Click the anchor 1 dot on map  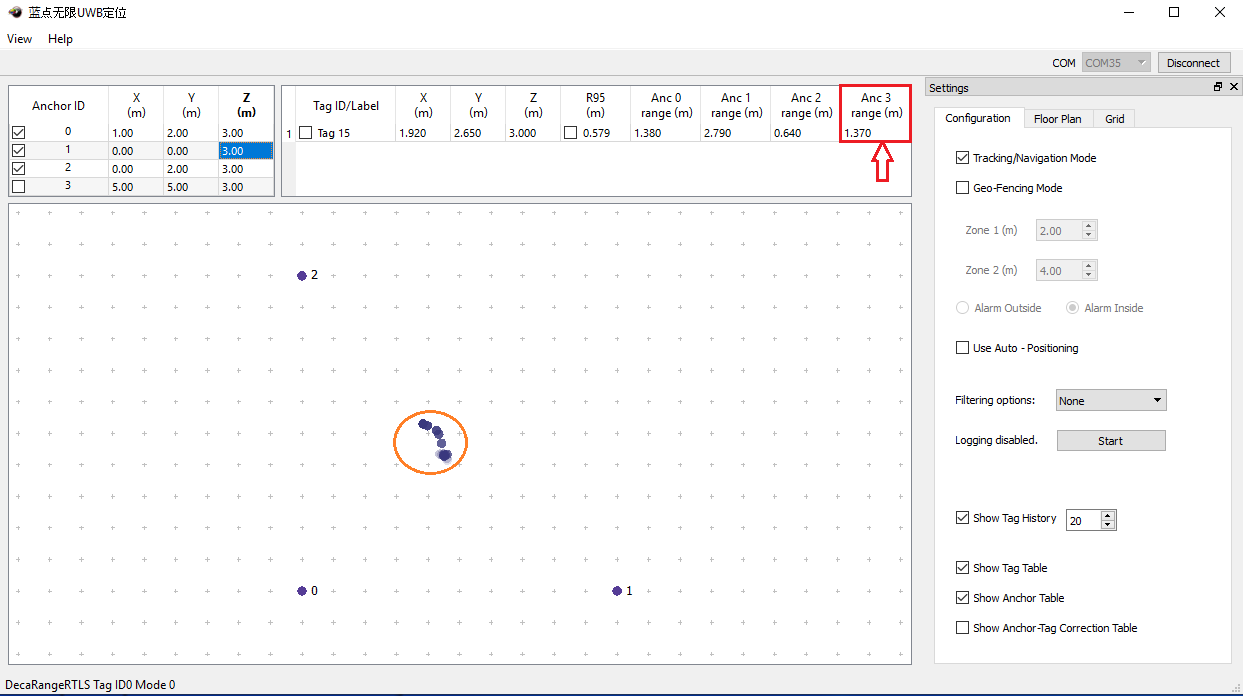[617, 591]
